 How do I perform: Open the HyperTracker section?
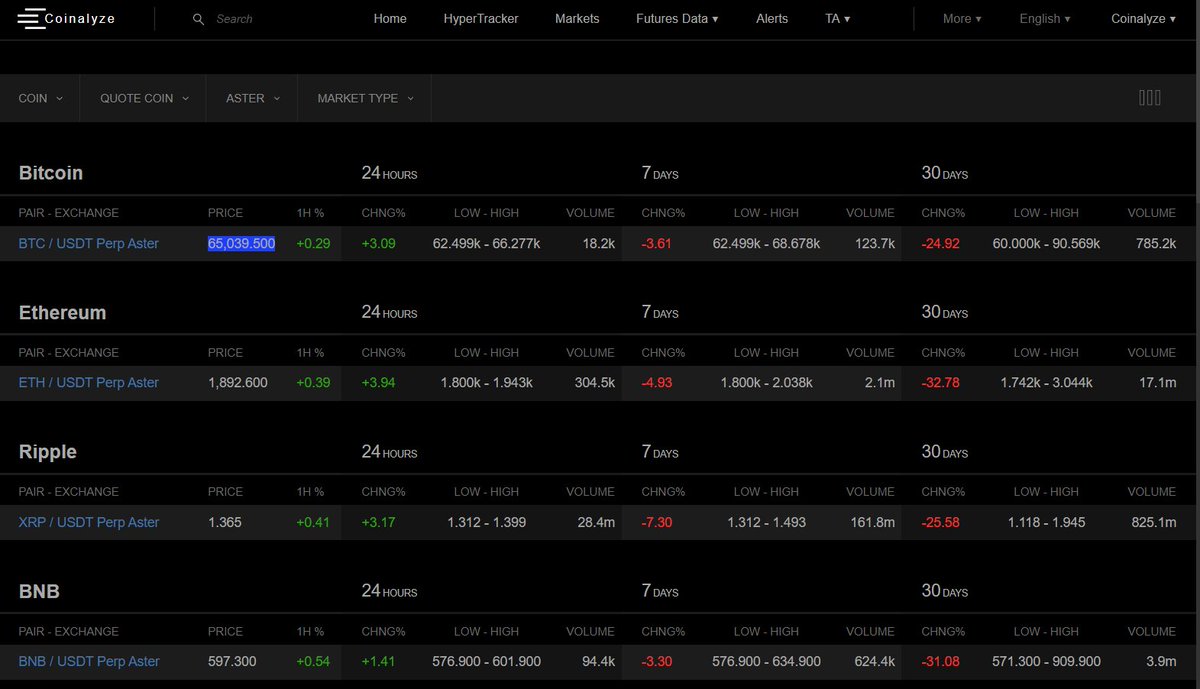click(481, 18)
